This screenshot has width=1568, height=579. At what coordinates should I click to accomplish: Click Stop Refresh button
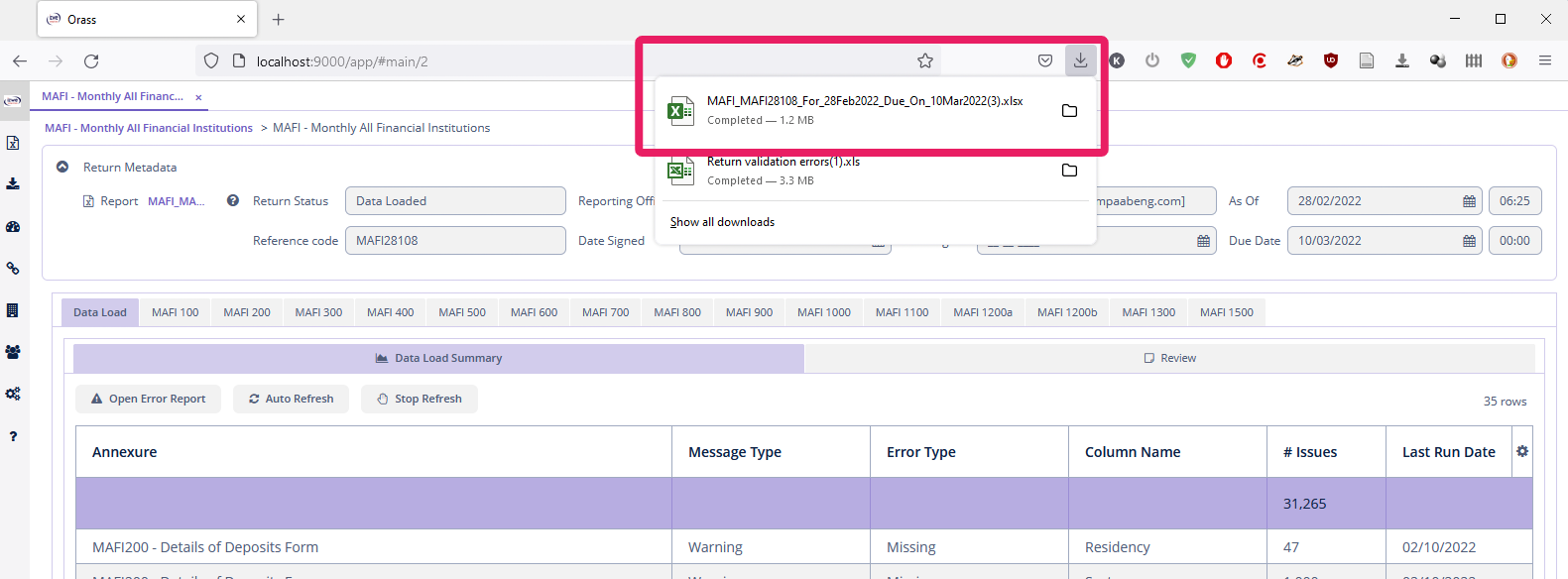tap(419, 399)
